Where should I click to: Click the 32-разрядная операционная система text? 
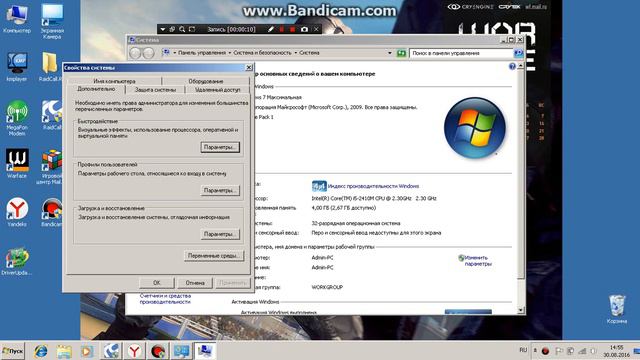click(356, 223)
